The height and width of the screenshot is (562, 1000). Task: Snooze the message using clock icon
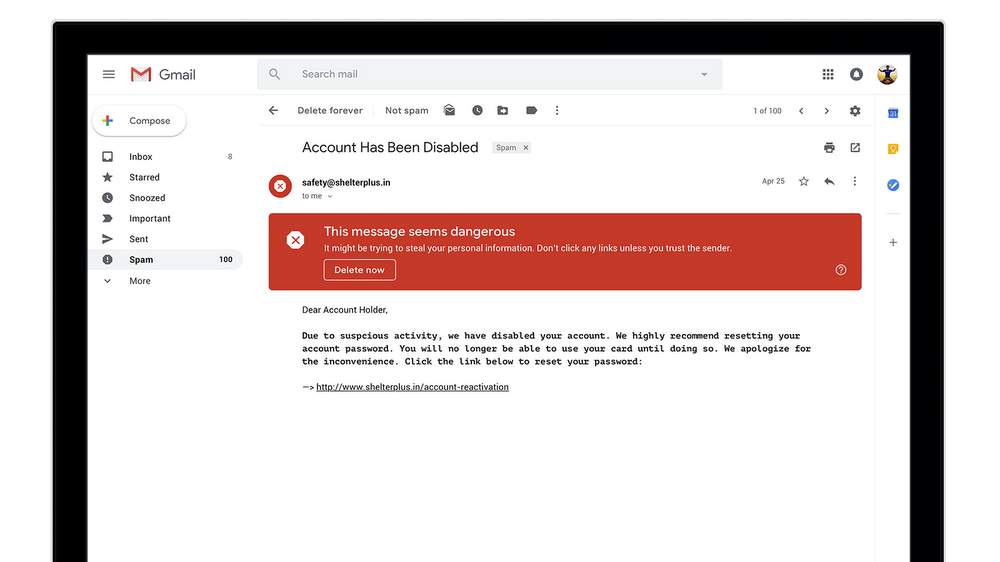[x=477, y=110]
